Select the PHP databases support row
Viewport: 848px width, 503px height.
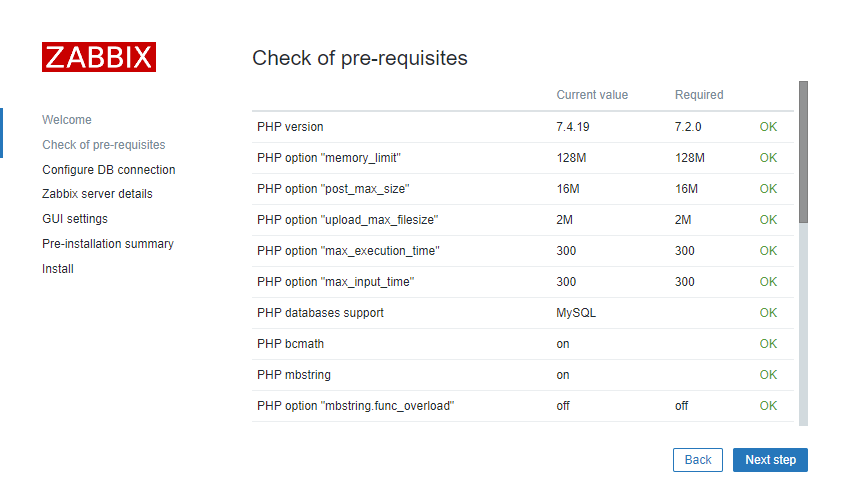[x=523, y=313]
